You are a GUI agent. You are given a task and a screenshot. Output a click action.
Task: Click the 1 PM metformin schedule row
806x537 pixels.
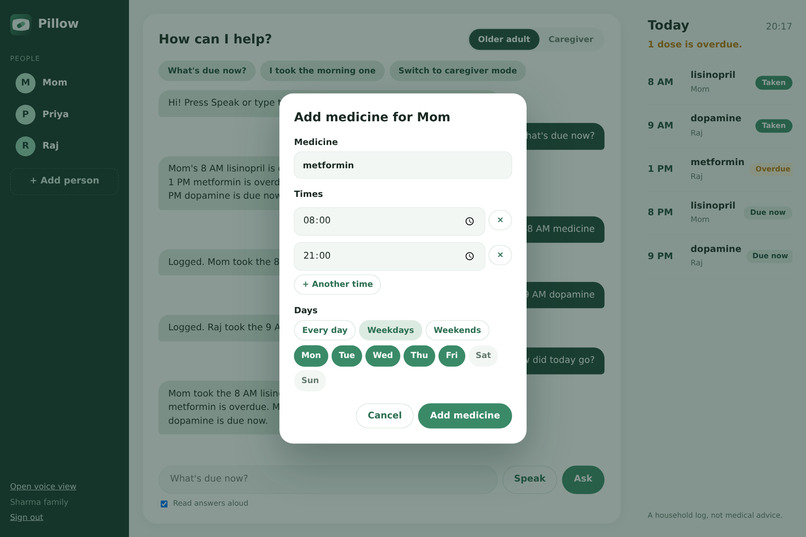point(720,169)
